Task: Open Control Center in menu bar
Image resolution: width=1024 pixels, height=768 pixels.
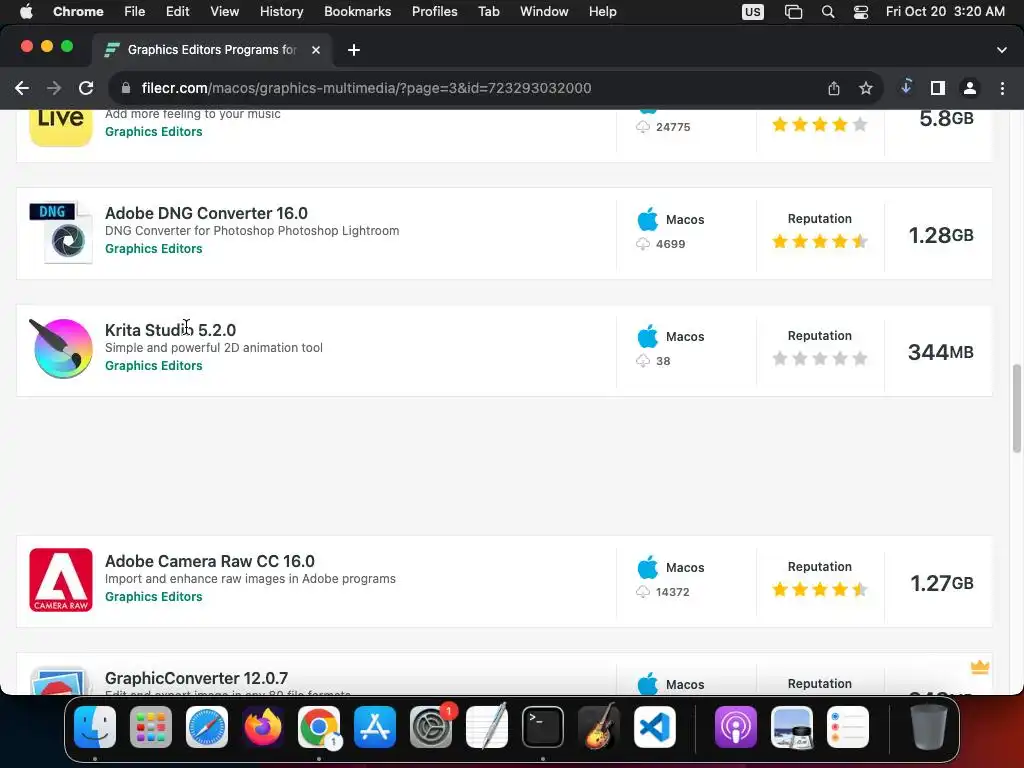Action: pos(861,12)
